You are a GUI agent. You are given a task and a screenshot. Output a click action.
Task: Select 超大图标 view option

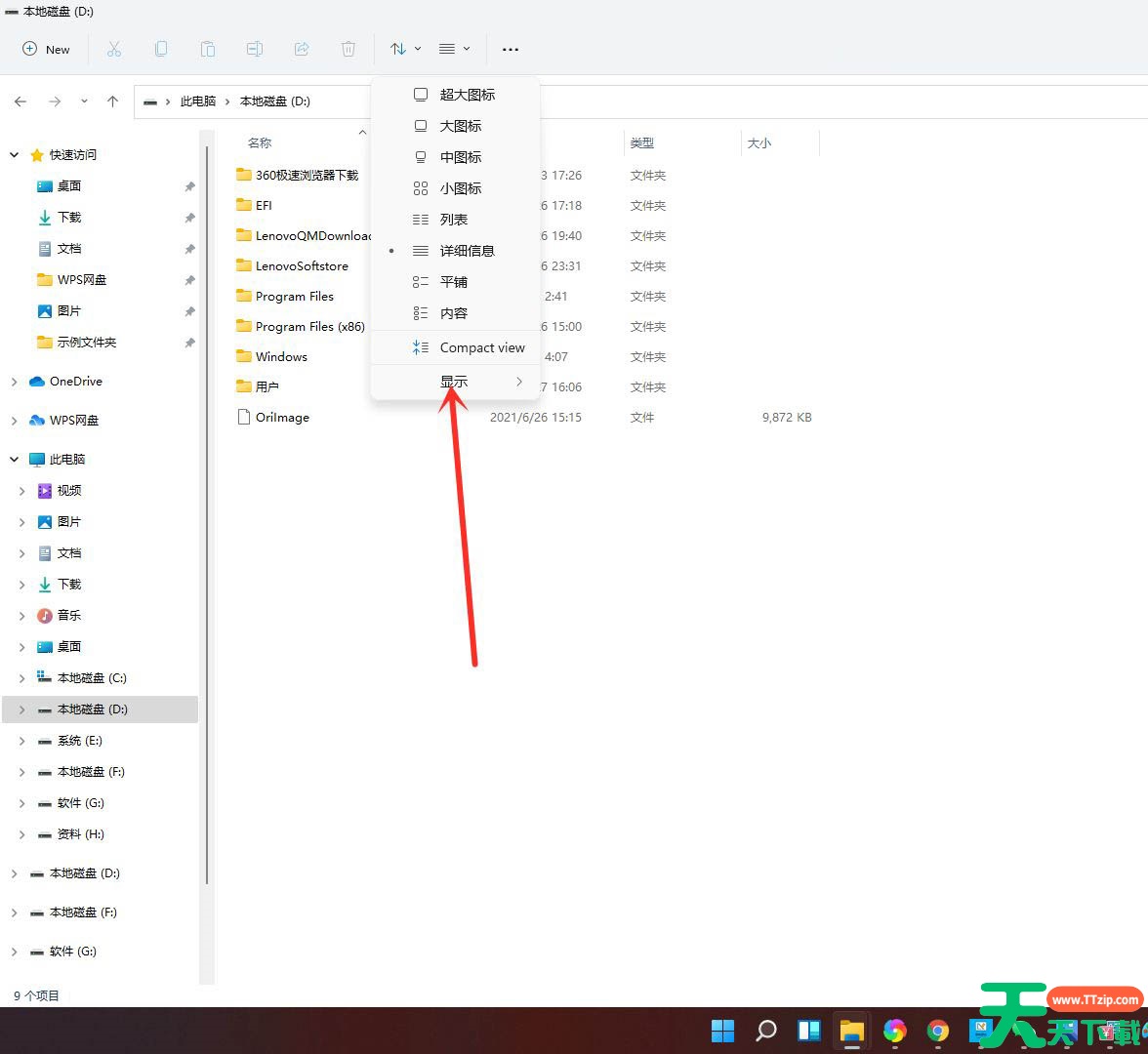coord(455,95)
